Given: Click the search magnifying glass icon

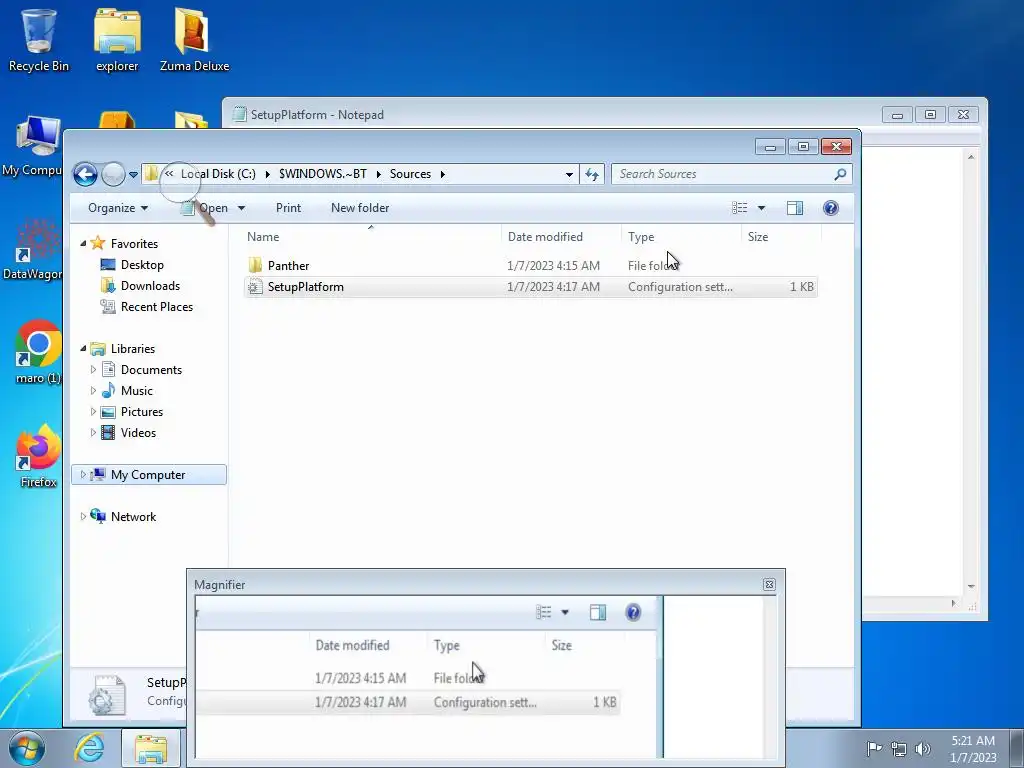Looking at the screenshot, I should pyautogui.click(x=840, y=174).
